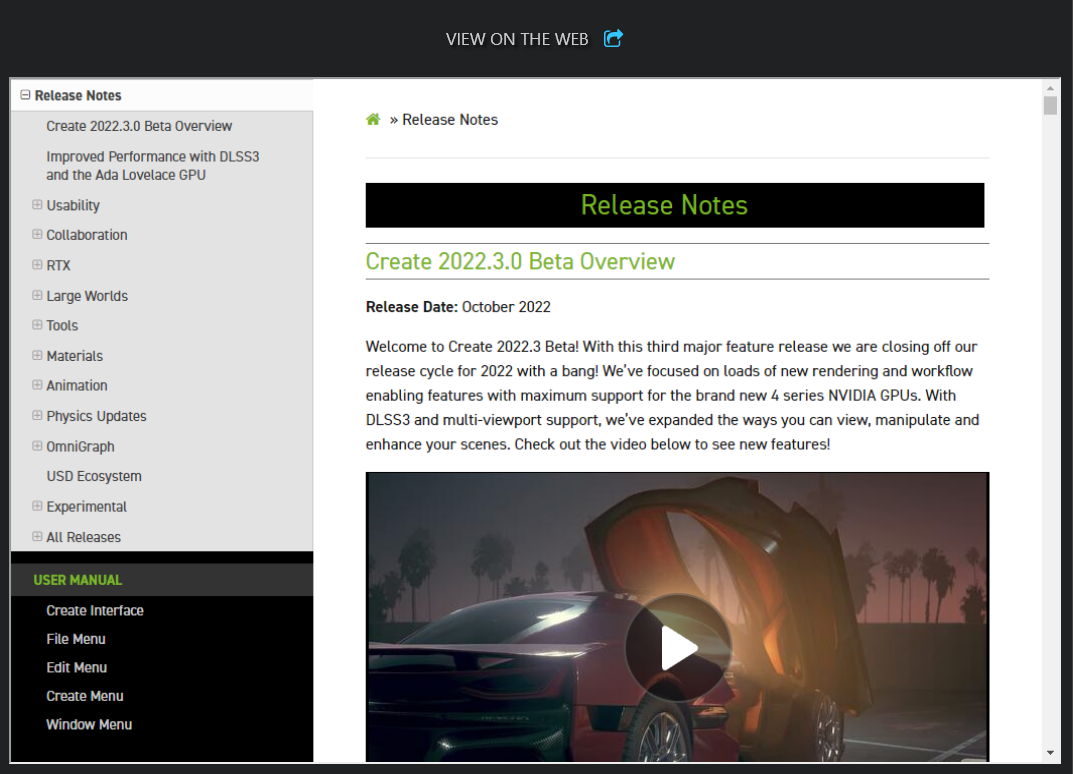Expand the OmniGraph section
Viewport: 1073px width, 774px height.
(x=37, y=446)
